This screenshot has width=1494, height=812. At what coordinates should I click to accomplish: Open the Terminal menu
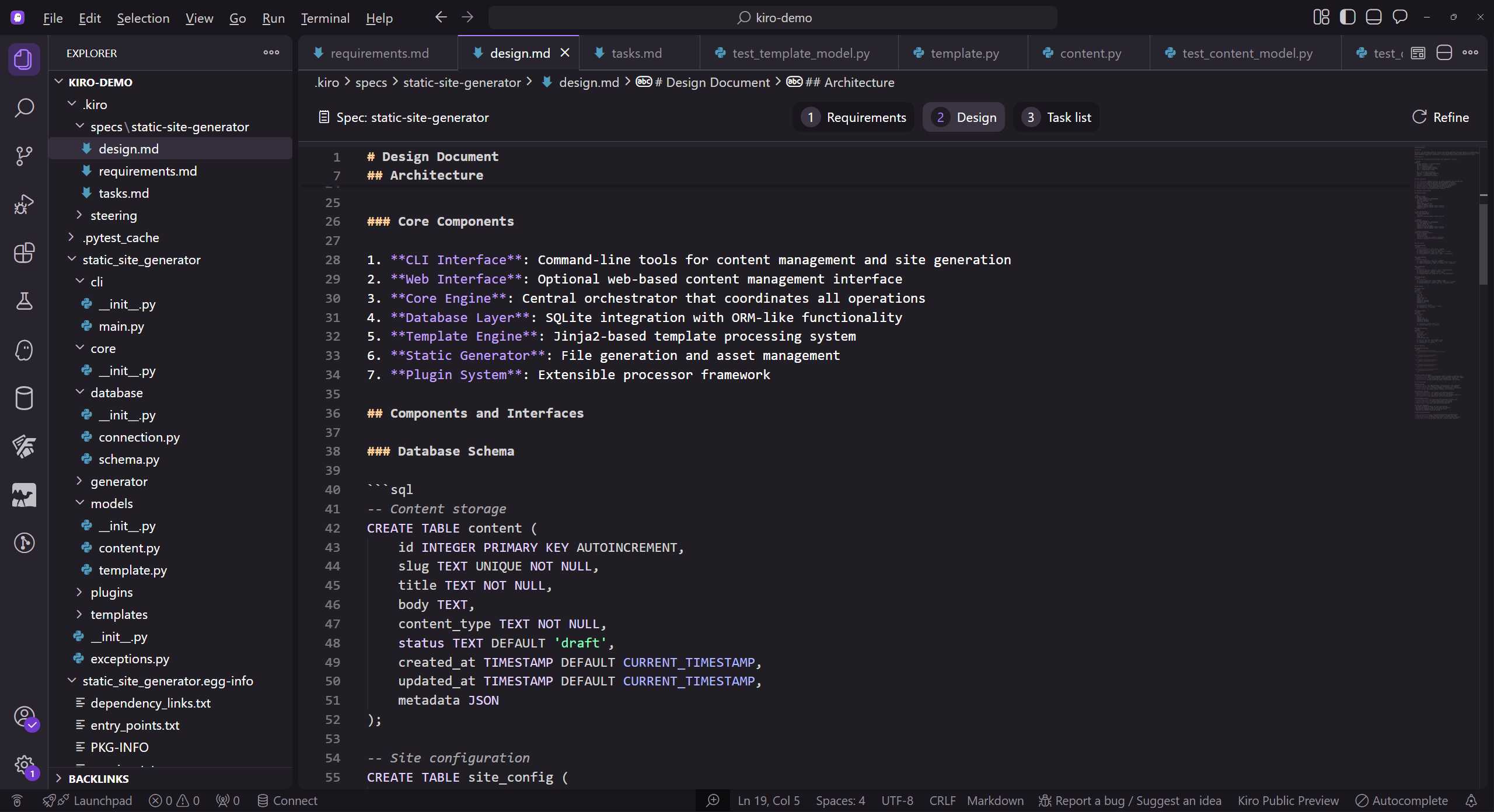click(x=325, y=18)
